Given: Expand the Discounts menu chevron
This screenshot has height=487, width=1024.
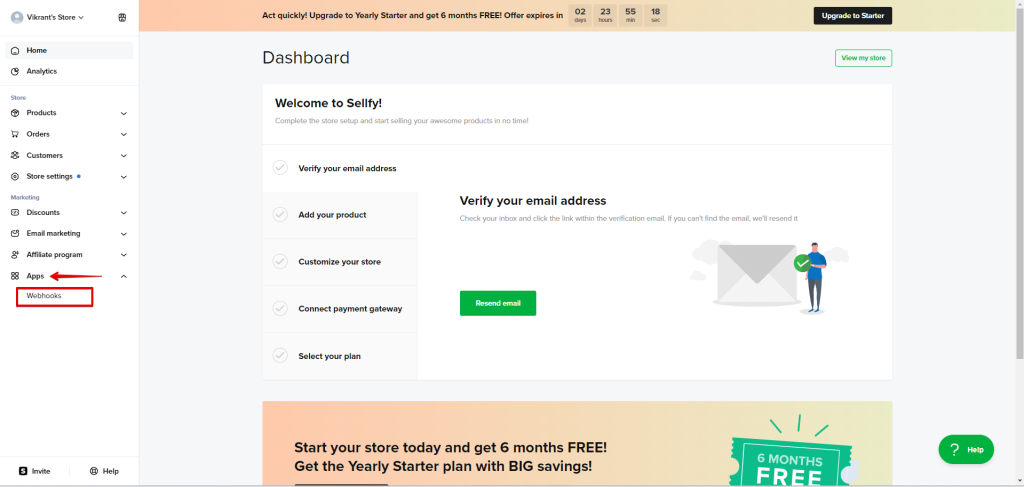Looking at the screenshot, I should click(124, 213).
